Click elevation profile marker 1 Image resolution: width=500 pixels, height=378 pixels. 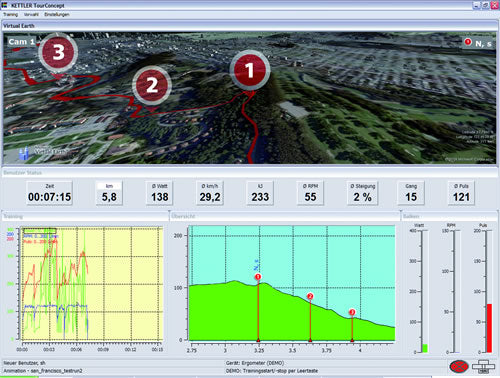point(258,277)
